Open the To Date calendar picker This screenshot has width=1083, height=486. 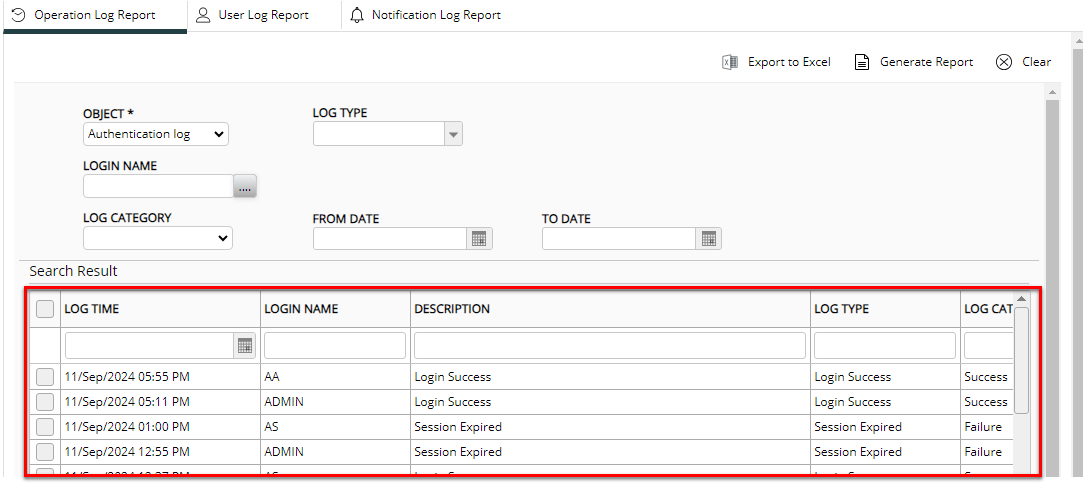point(709,239)
